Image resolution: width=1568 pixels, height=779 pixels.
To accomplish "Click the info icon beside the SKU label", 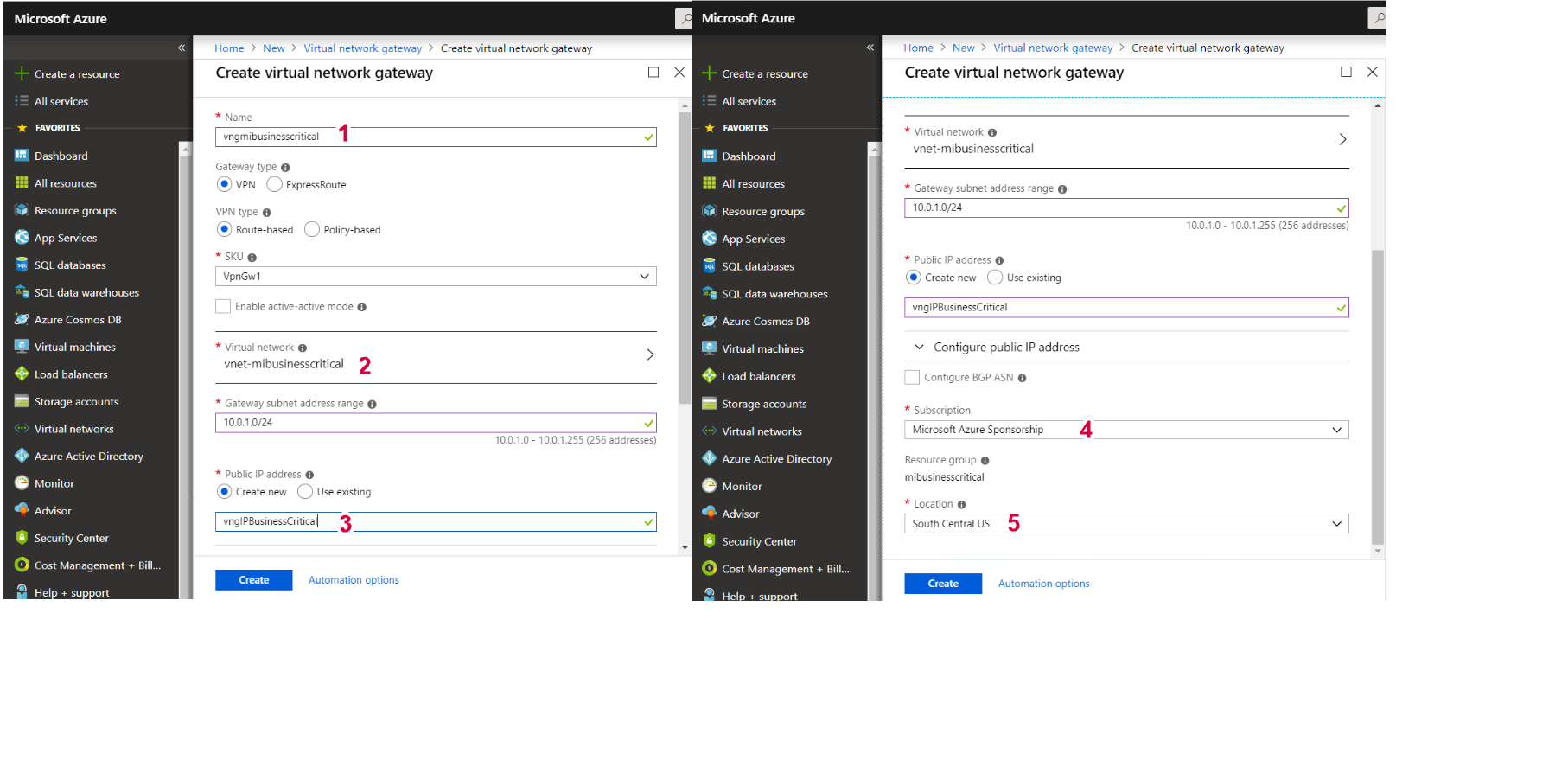I will 252,258.
